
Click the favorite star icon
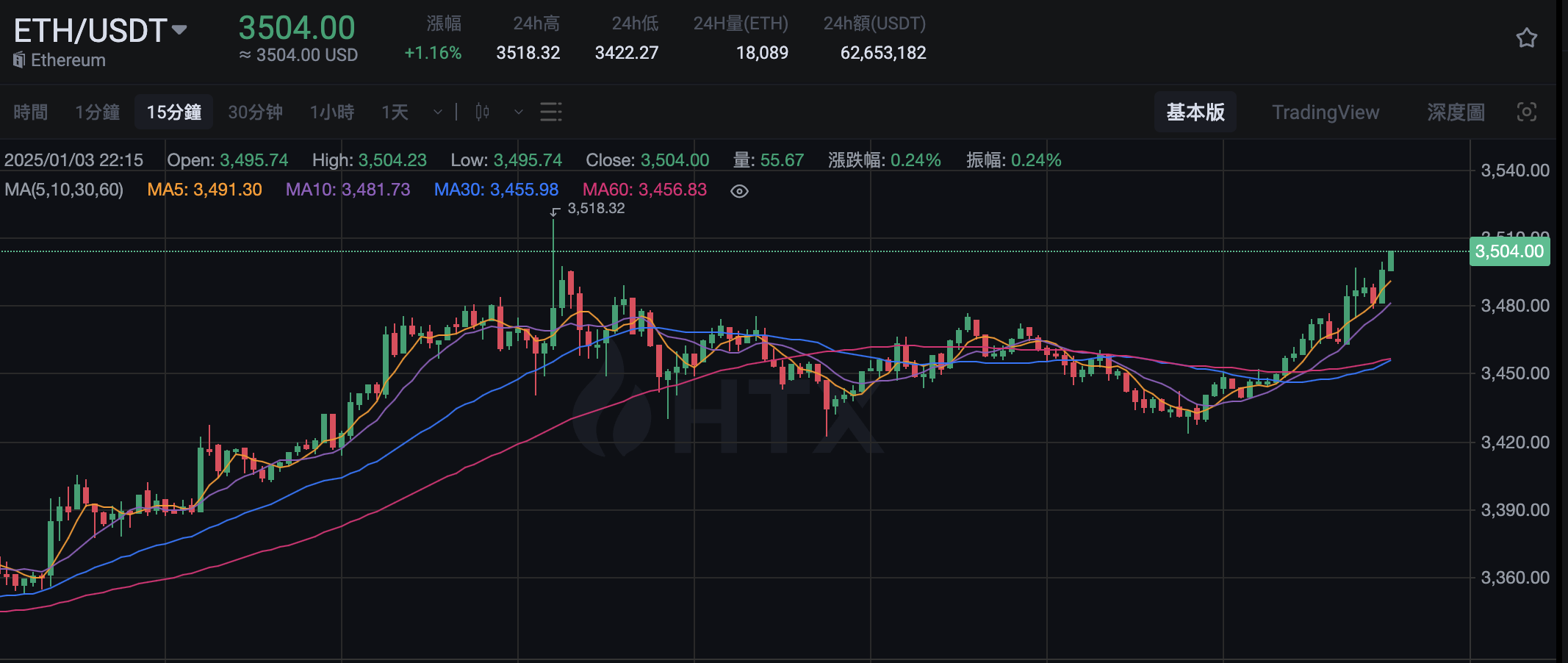tap(1527, 38)
